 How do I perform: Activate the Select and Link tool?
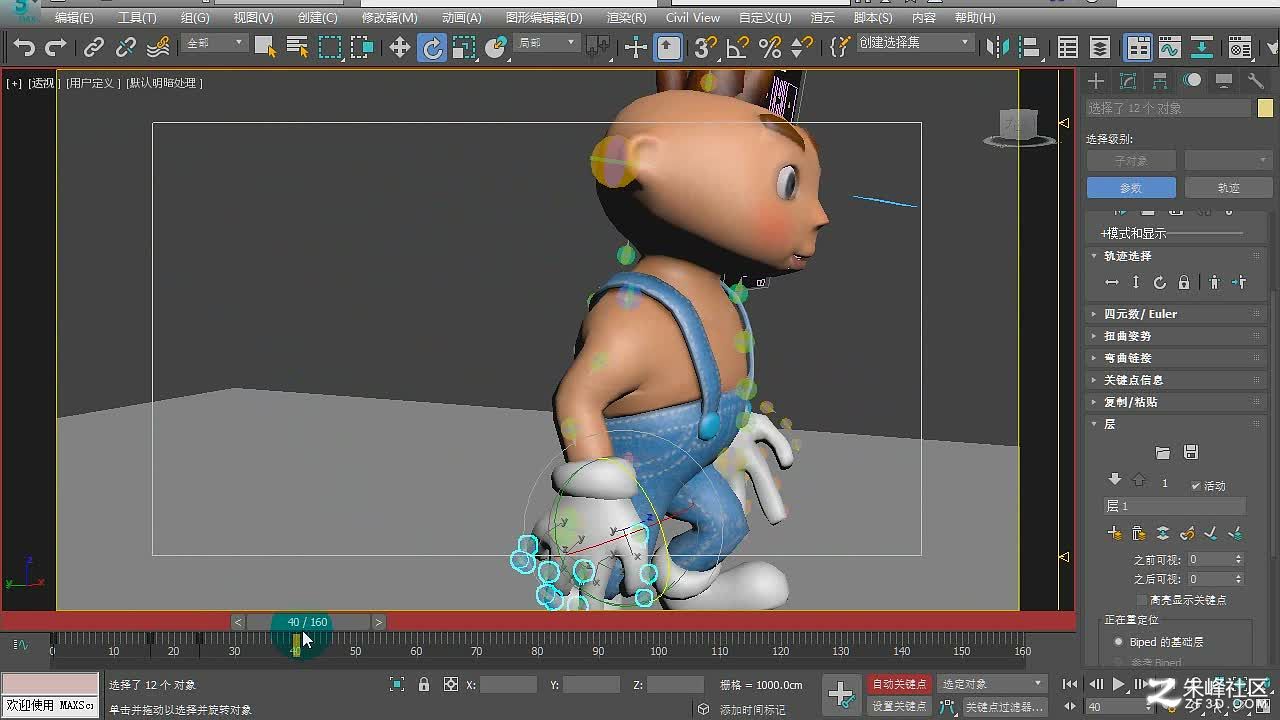(94, 47)
